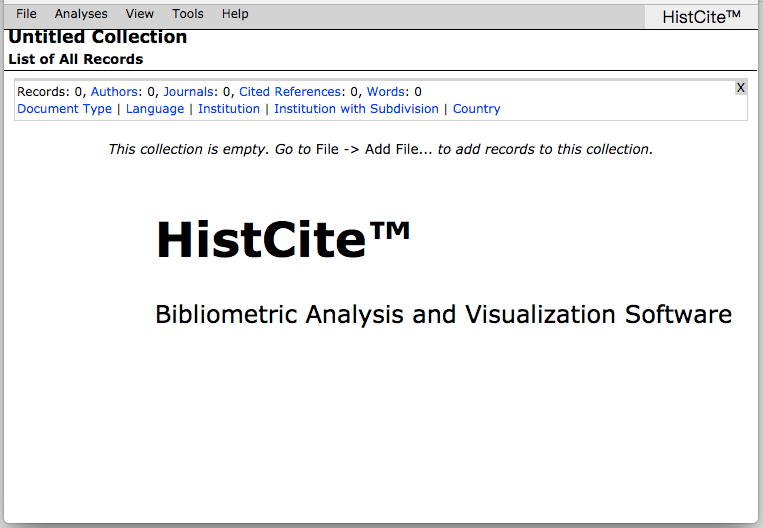
Task: Click the 'List of All Records' heading
Action: pyautogui.click(x=76, y=59)
